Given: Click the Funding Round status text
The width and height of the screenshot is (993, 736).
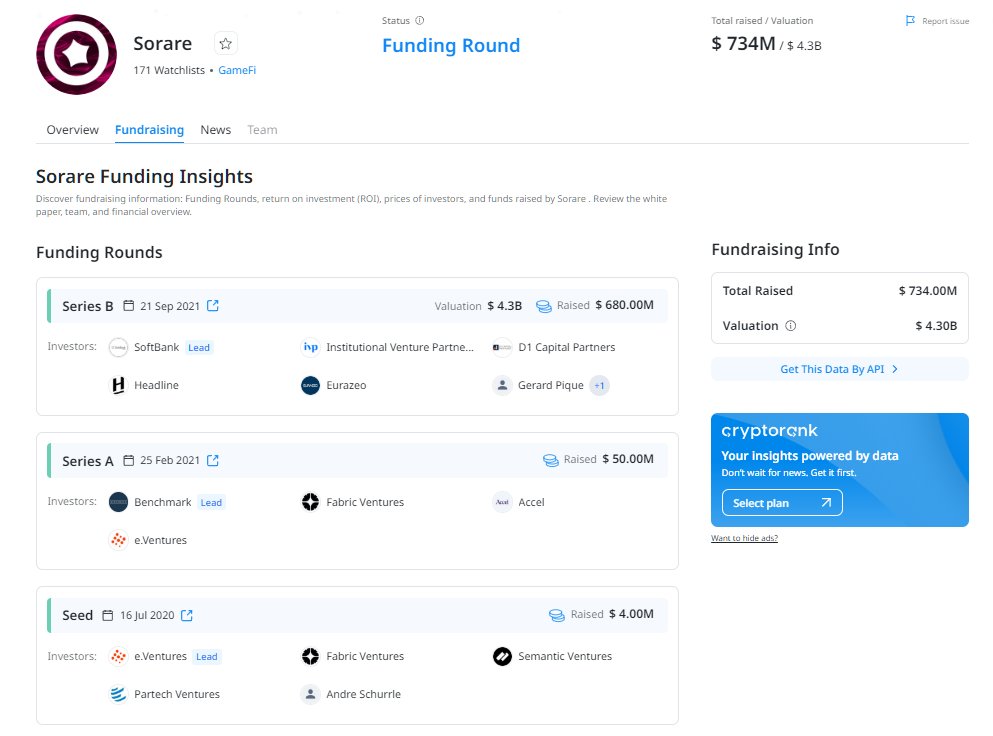Looking at the screenshot, I should [451, 46].
